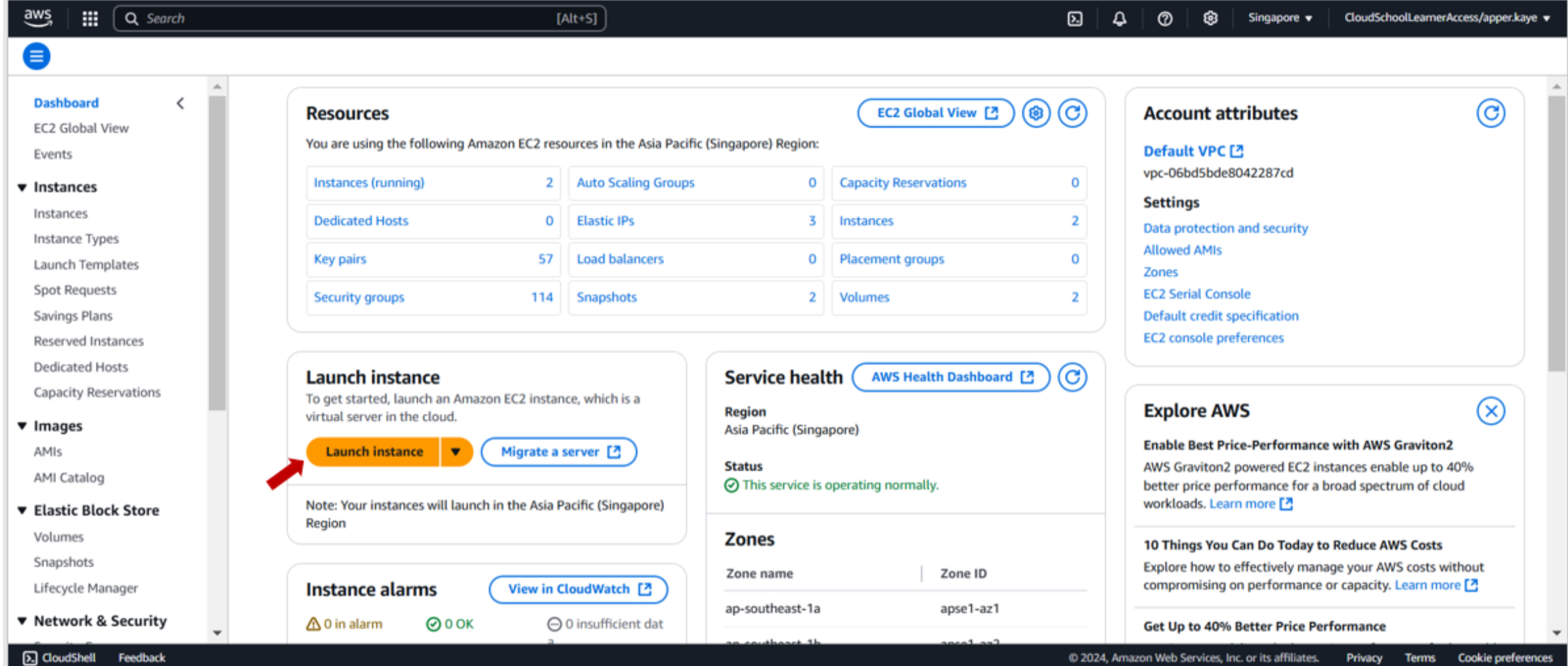Open the notifications bell

tap(1120, 19)
